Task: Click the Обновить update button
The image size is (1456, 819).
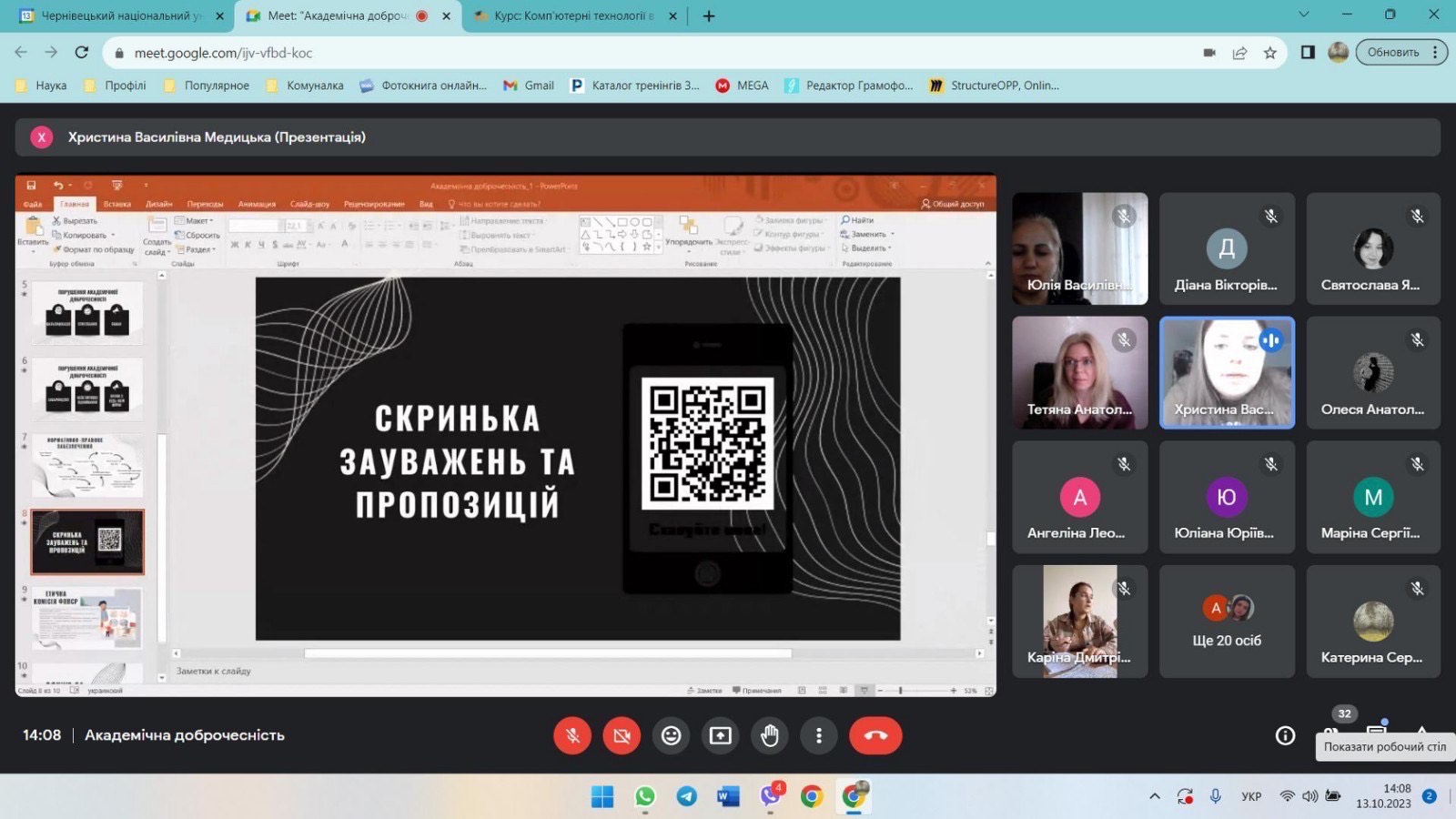Action: (1392, 53)
